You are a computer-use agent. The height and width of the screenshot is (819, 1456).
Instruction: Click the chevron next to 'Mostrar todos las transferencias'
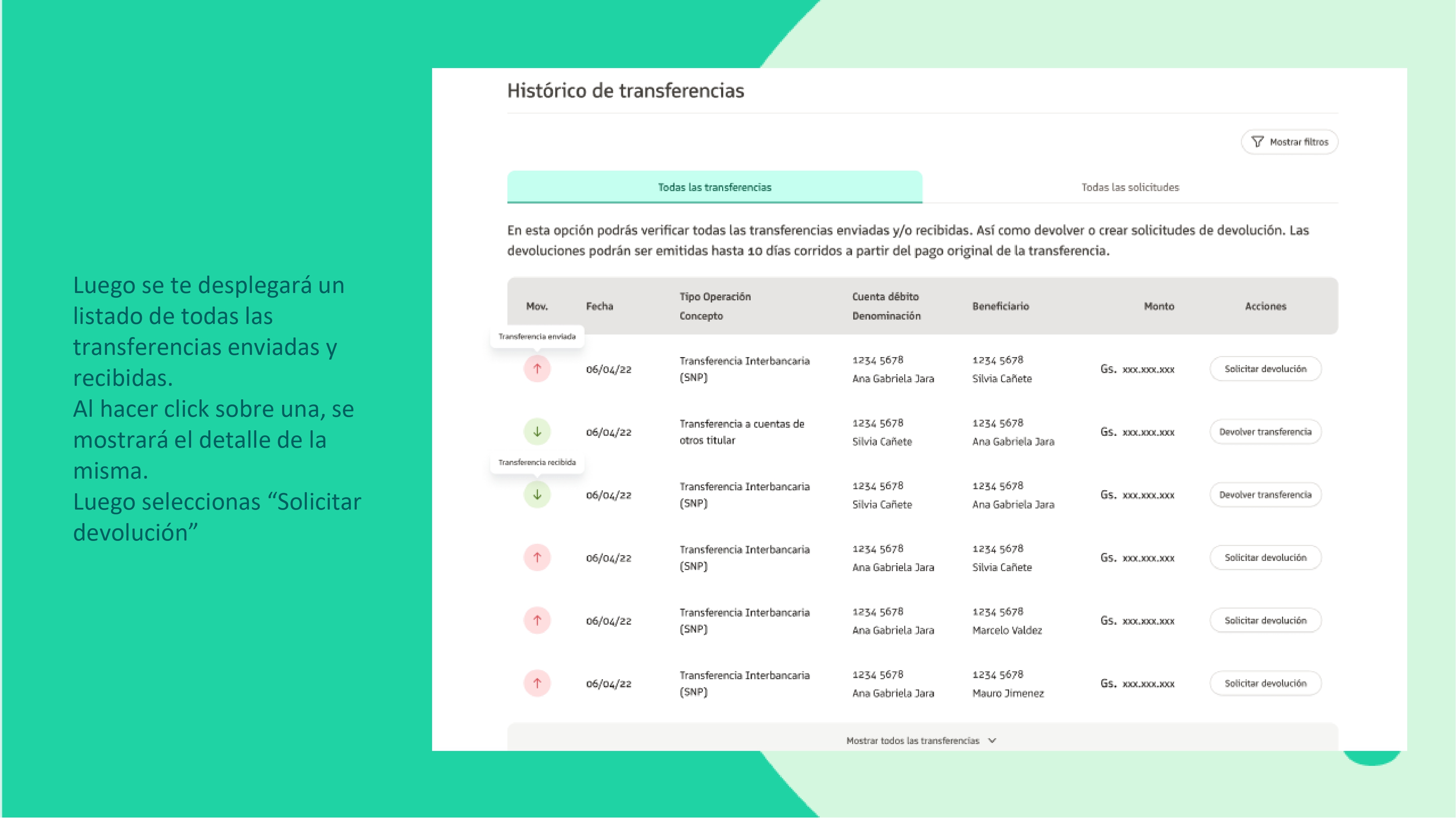click(992, 740)
